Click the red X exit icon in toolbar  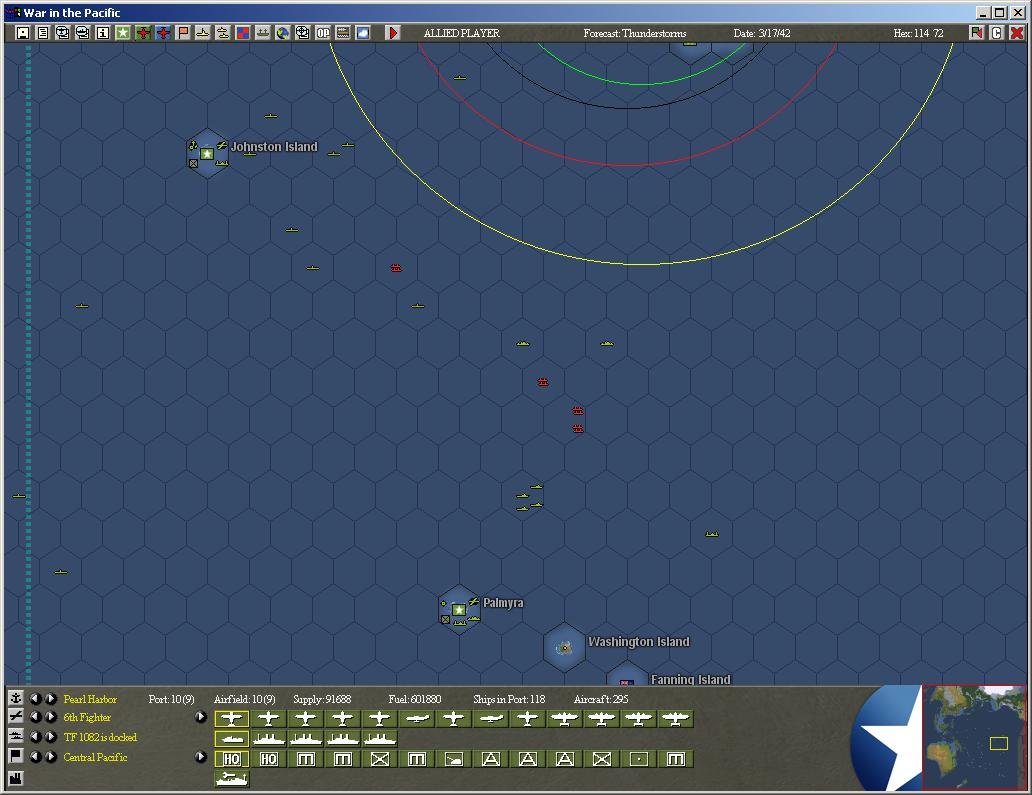(x=1017, y=33)
